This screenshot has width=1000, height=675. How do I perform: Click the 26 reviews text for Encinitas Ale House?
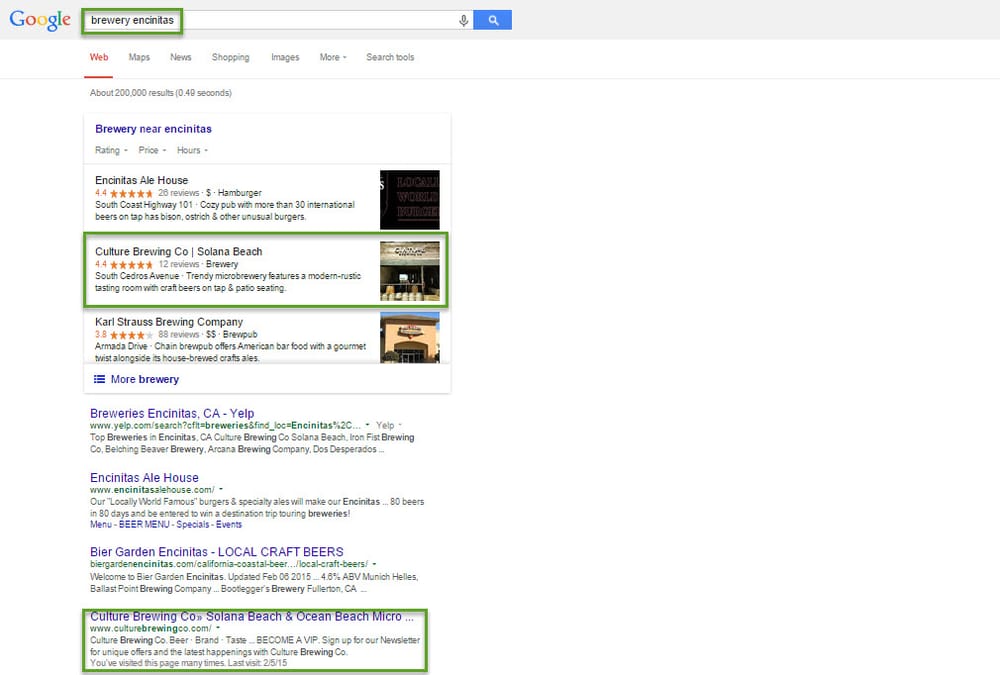click(179, 193)
